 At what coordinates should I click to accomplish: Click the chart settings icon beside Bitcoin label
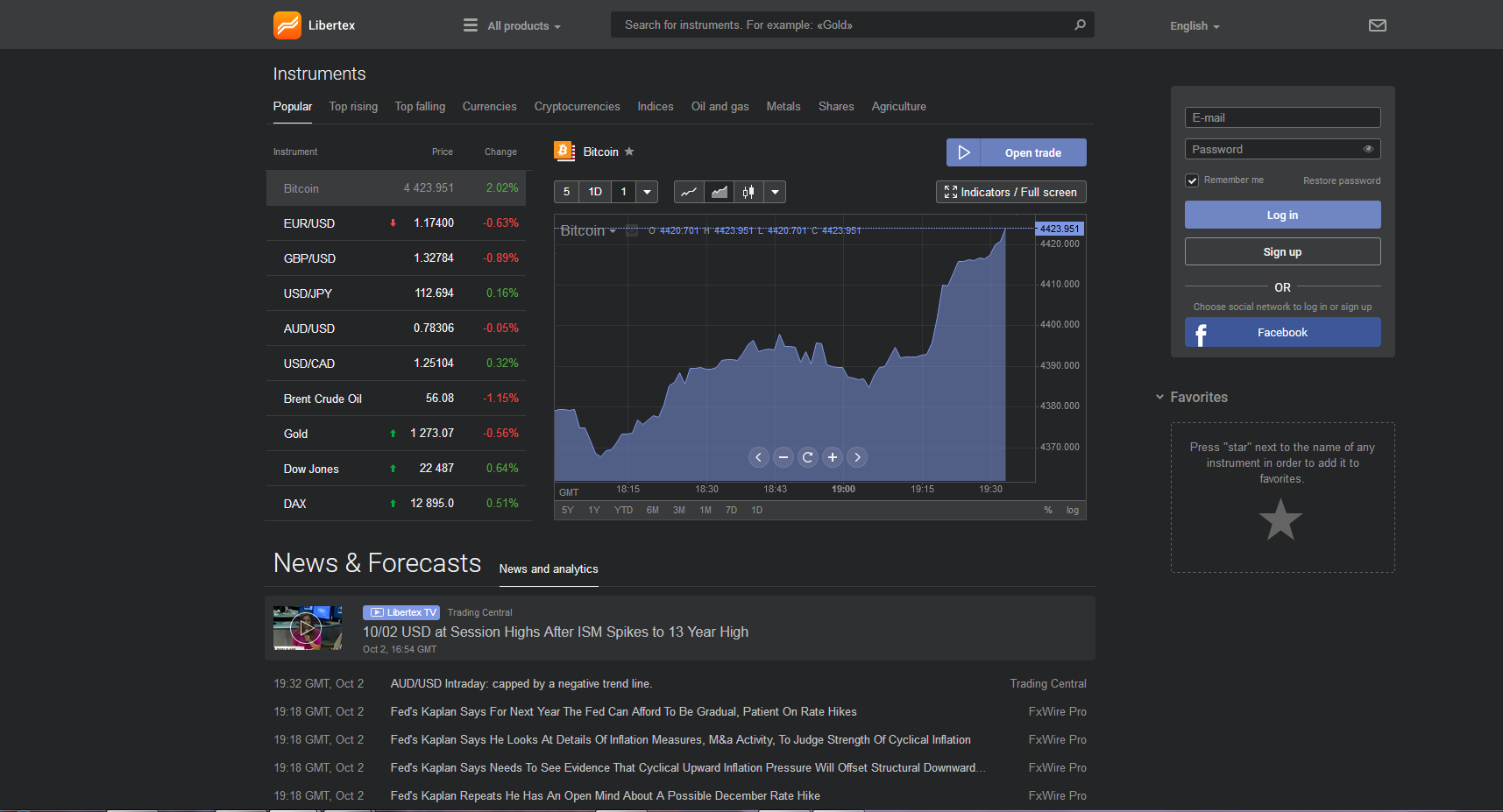pyautogui.click(x=632, y=230)
